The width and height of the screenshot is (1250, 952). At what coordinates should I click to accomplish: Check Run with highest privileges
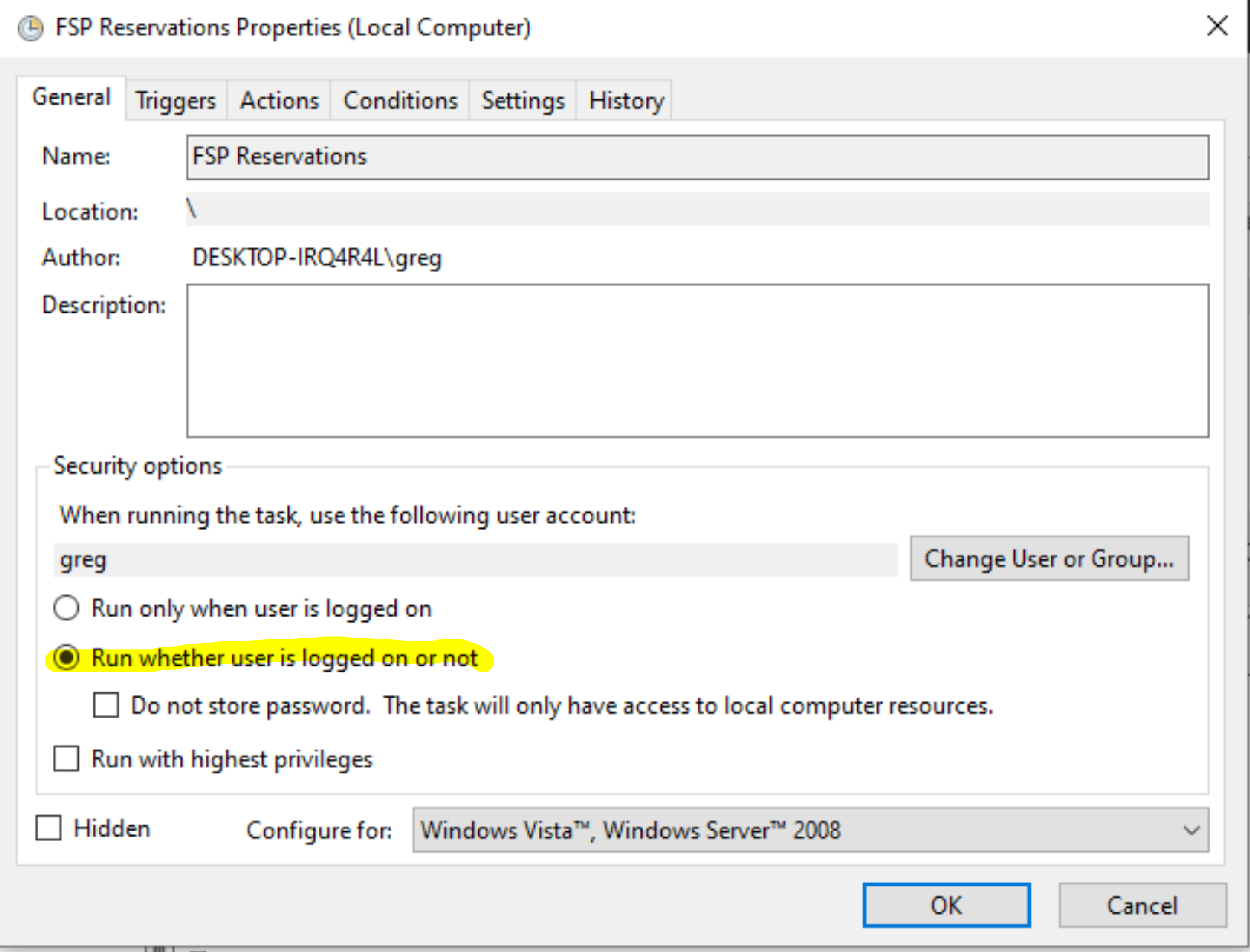(x=67, y=759)
